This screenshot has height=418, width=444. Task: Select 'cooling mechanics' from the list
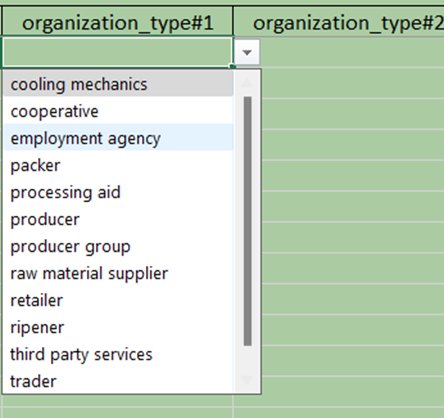tap(118, 84)
